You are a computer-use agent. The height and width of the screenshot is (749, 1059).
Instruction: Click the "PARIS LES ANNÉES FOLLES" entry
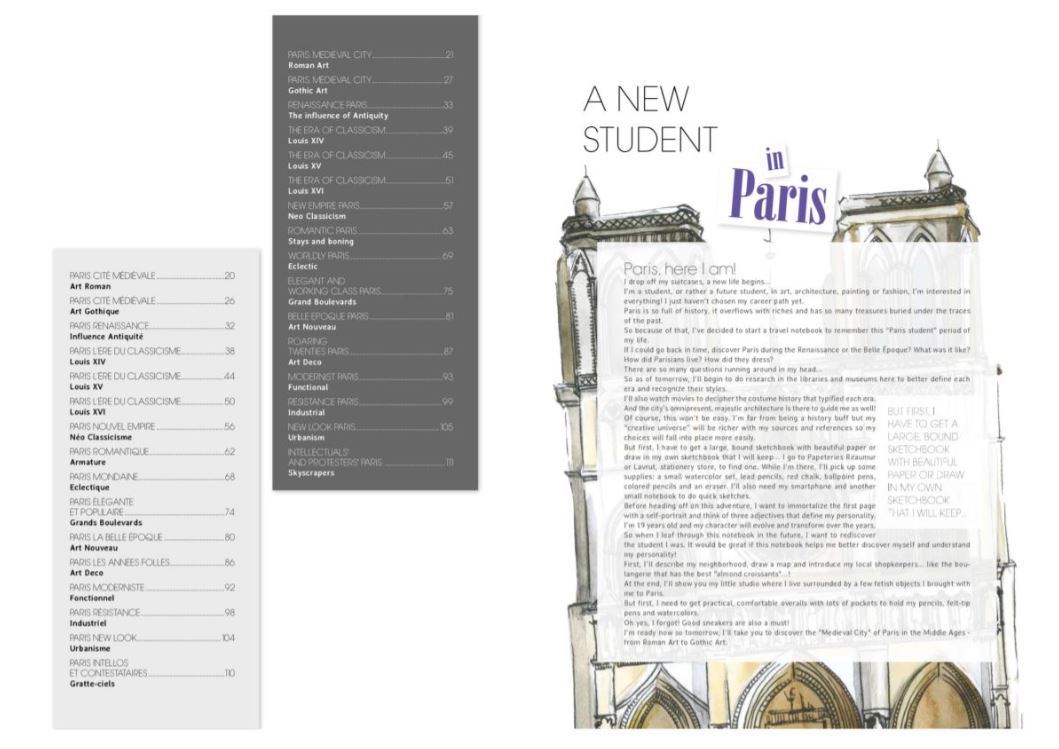click(152, 562)
